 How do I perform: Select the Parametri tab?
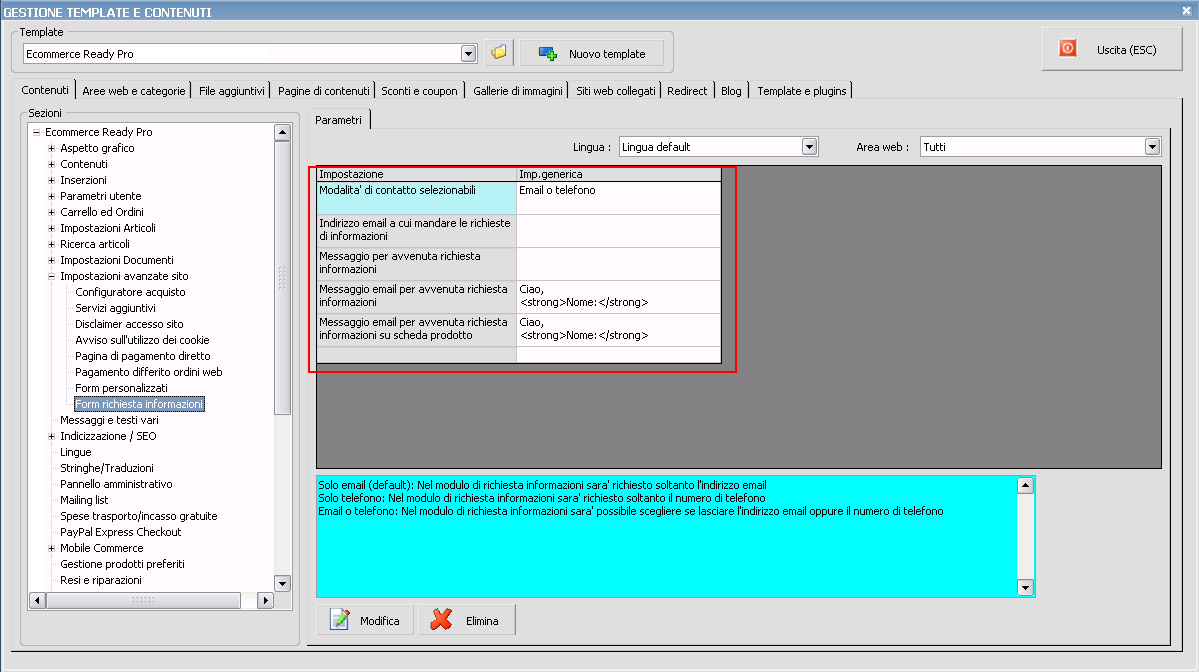pos(338,120)
